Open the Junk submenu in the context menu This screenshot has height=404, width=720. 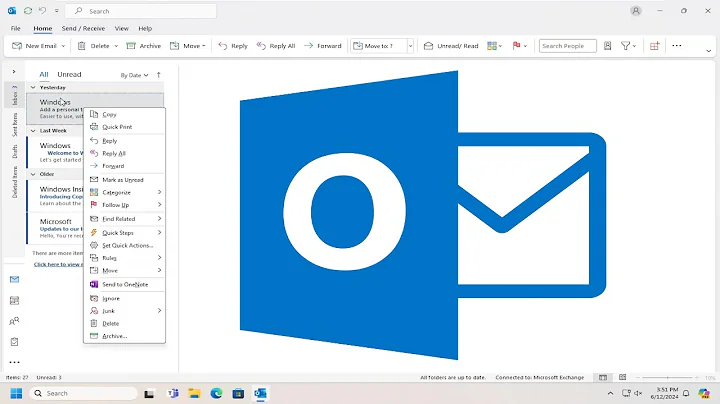124,311
